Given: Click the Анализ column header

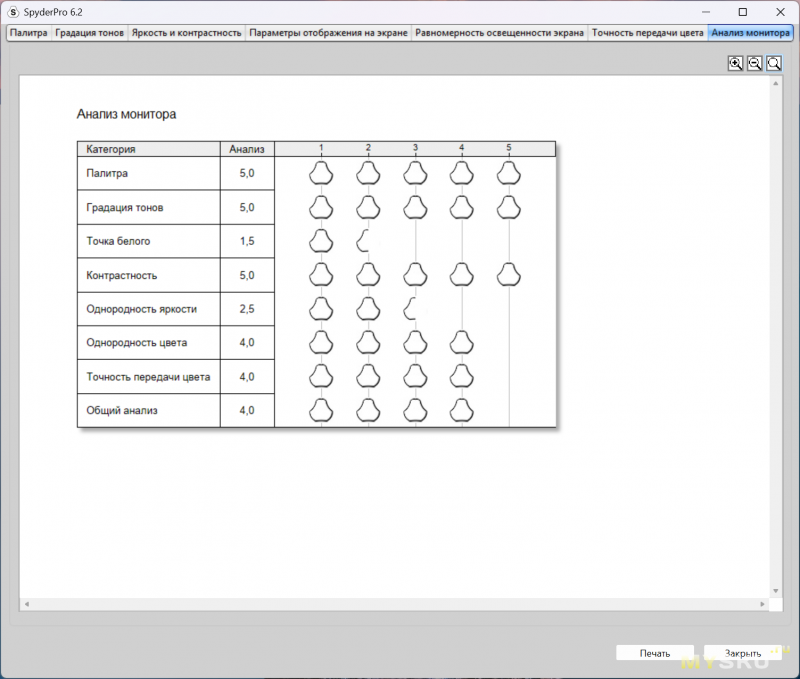Looking at the screenshot, I should pos(247,149).
